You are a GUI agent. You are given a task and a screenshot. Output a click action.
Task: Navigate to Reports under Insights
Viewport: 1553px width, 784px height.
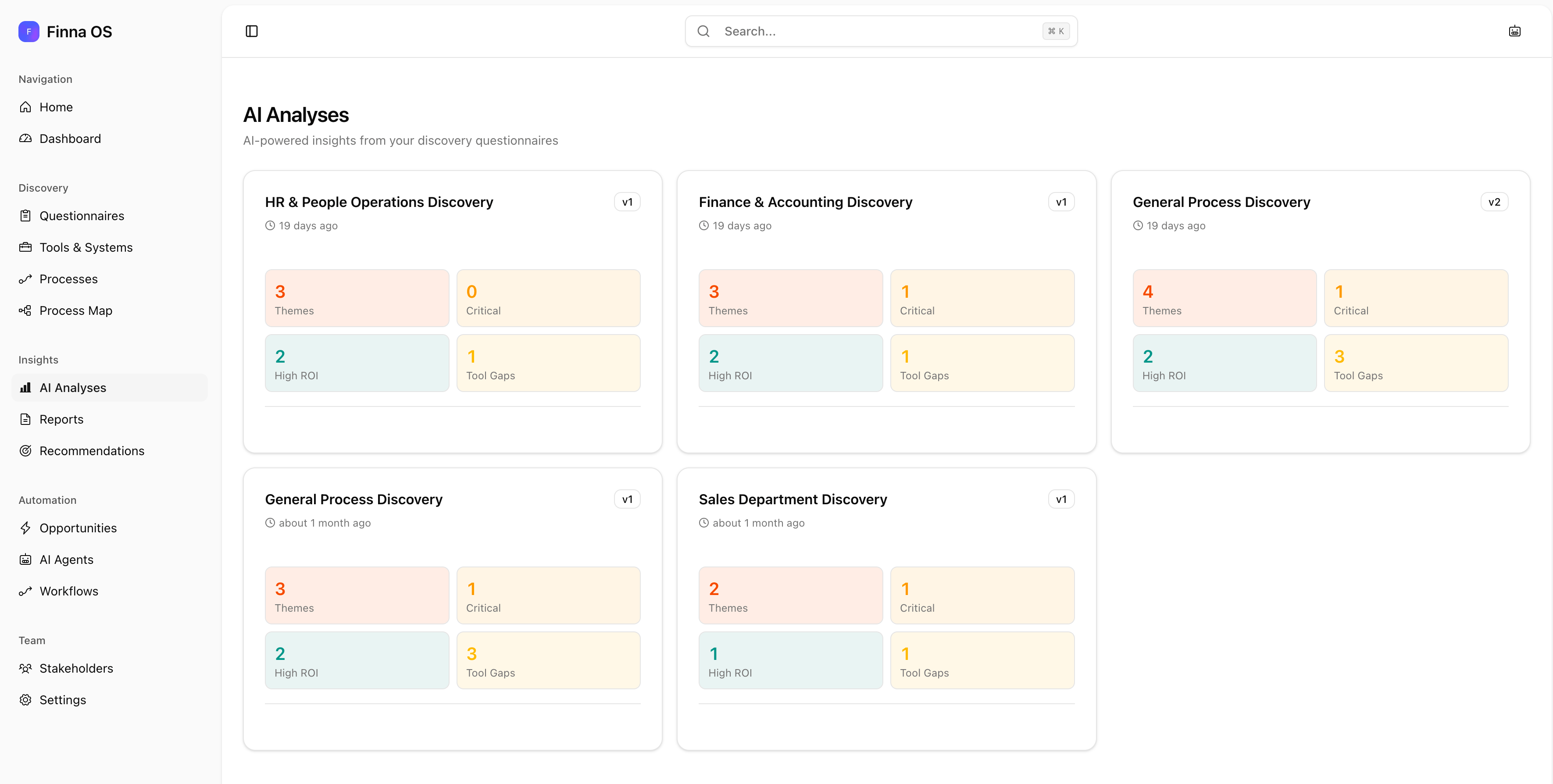61,419
